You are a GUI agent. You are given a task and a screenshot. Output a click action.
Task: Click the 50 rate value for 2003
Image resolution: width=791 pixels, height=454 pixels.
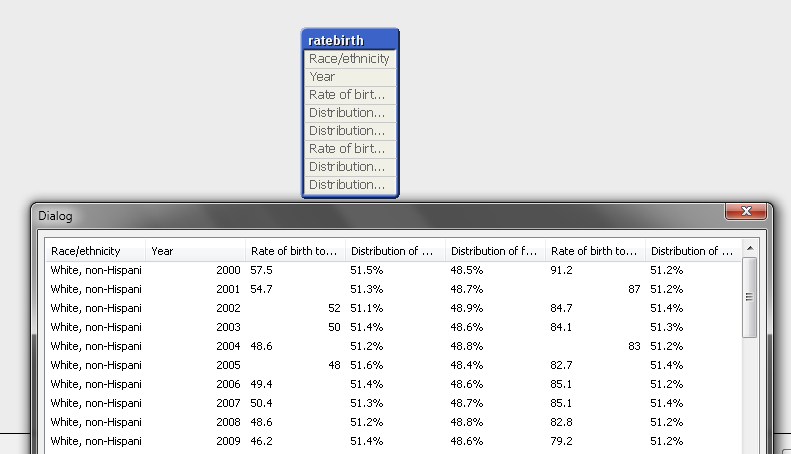(334, 327)
